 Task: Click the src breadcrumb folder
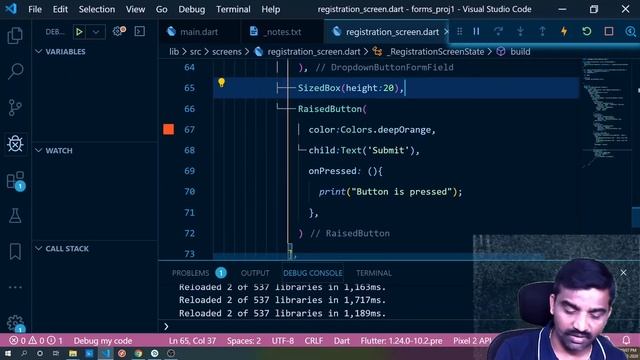(x=196, y=52)
